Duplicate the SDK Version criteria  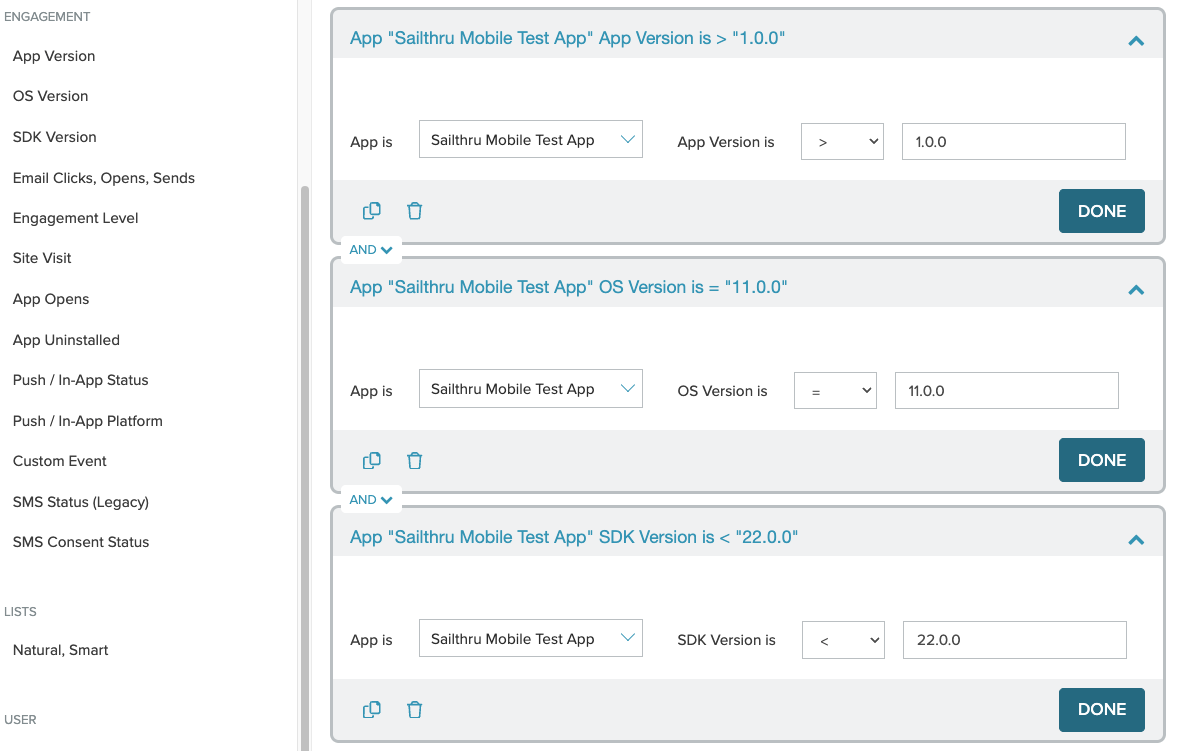tap(371, 709)
